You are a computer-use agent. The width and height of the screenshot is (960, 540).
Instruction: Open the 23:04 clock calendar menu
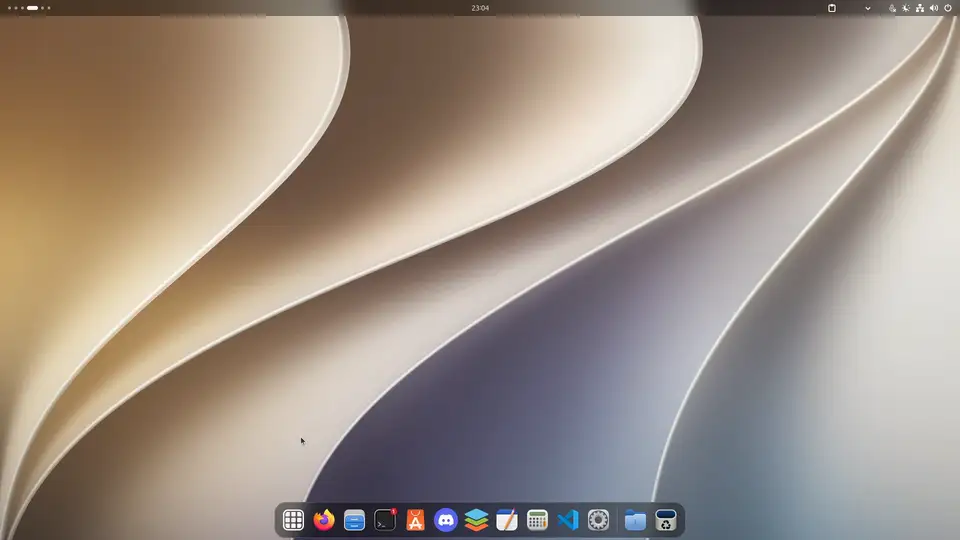pos(480,8)
